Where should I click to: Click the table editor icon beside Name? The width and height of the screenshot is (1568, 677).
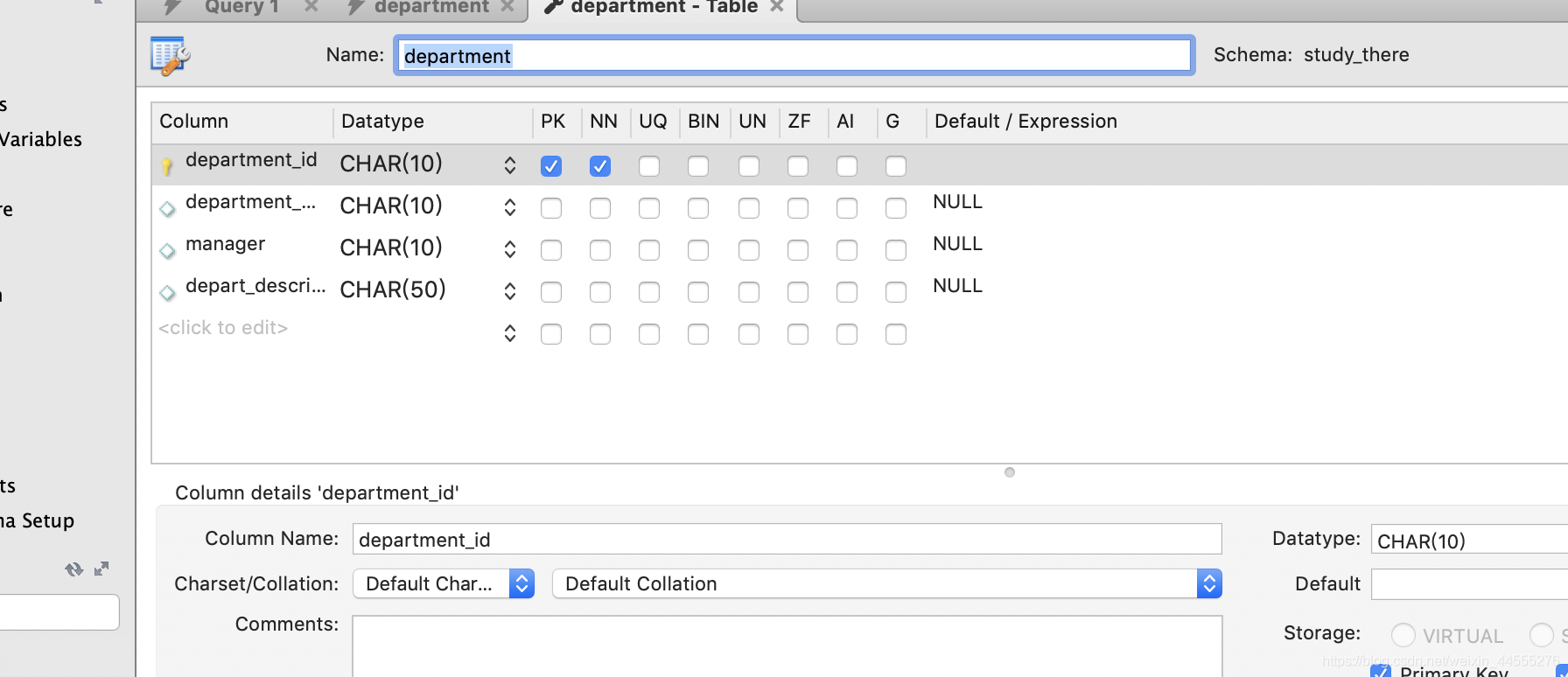pyautogui.click(x=170, y=56)
